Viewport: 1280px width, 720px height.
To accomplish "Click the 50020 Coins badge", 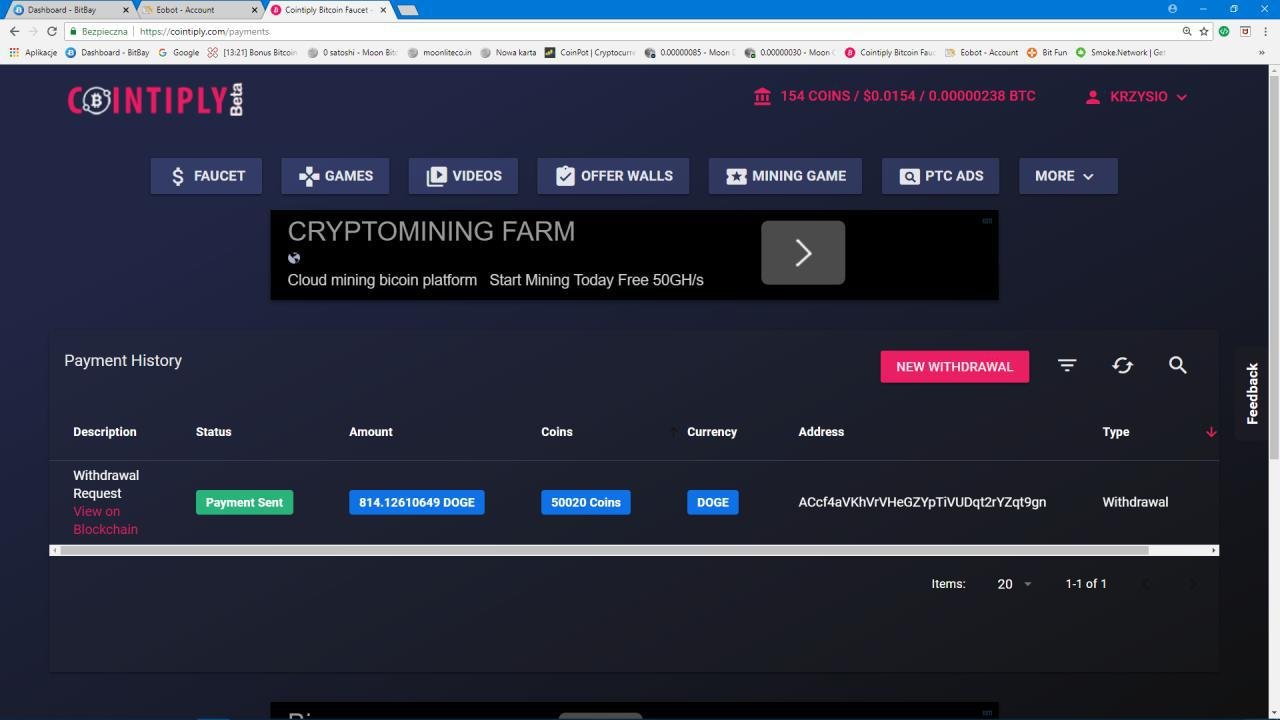I will click(x=586, y=502).
